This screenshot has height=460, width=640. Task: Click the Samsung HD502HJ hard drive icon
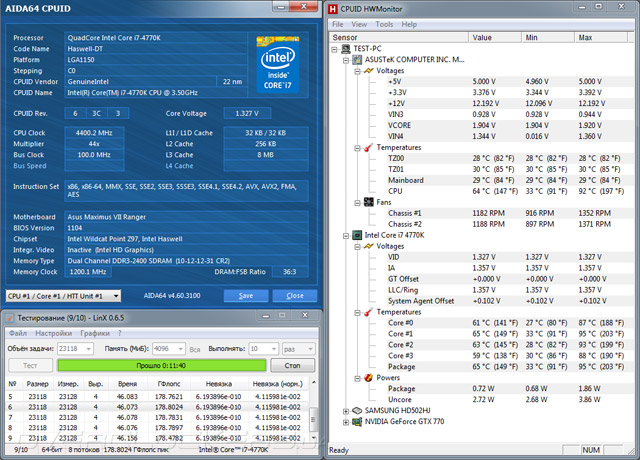coord(358,411)
